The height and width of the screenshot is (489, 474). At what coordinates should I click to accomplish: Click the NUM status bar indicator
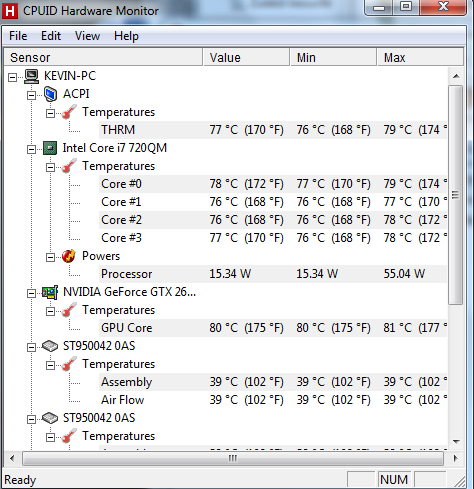(394, 480)
